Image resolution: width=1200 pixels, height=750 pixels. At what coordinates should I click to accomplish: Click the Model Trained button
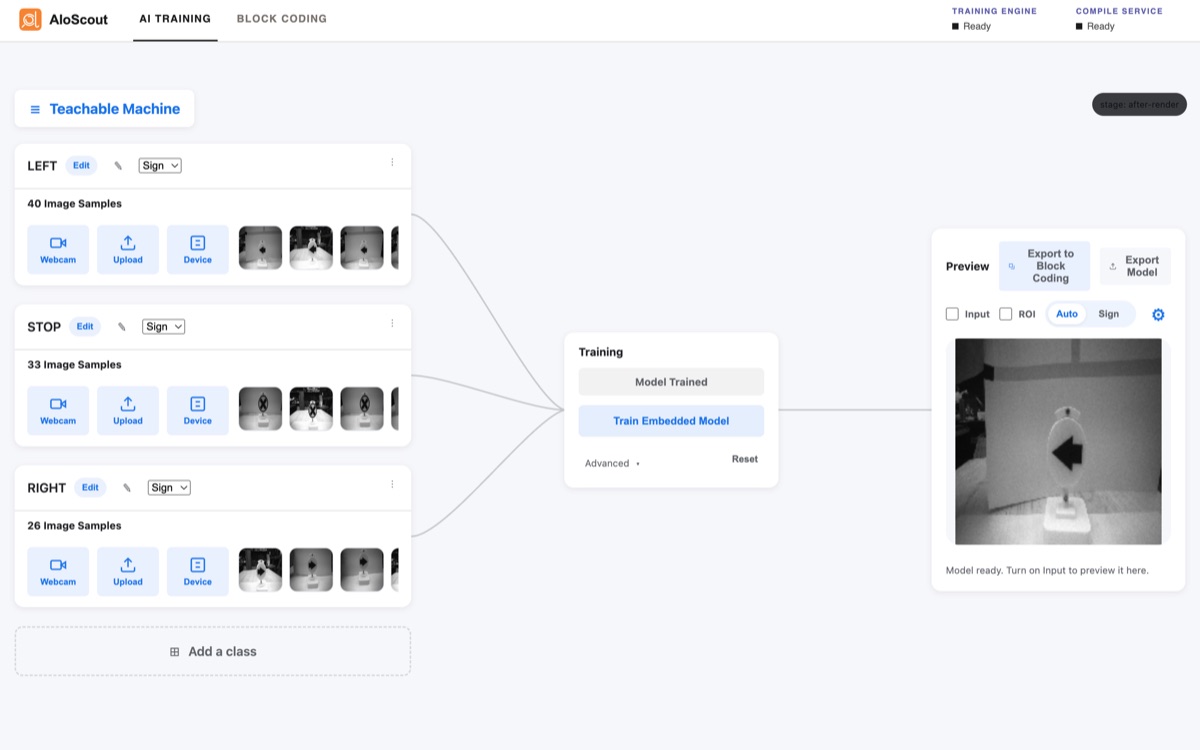coord(671,382)
